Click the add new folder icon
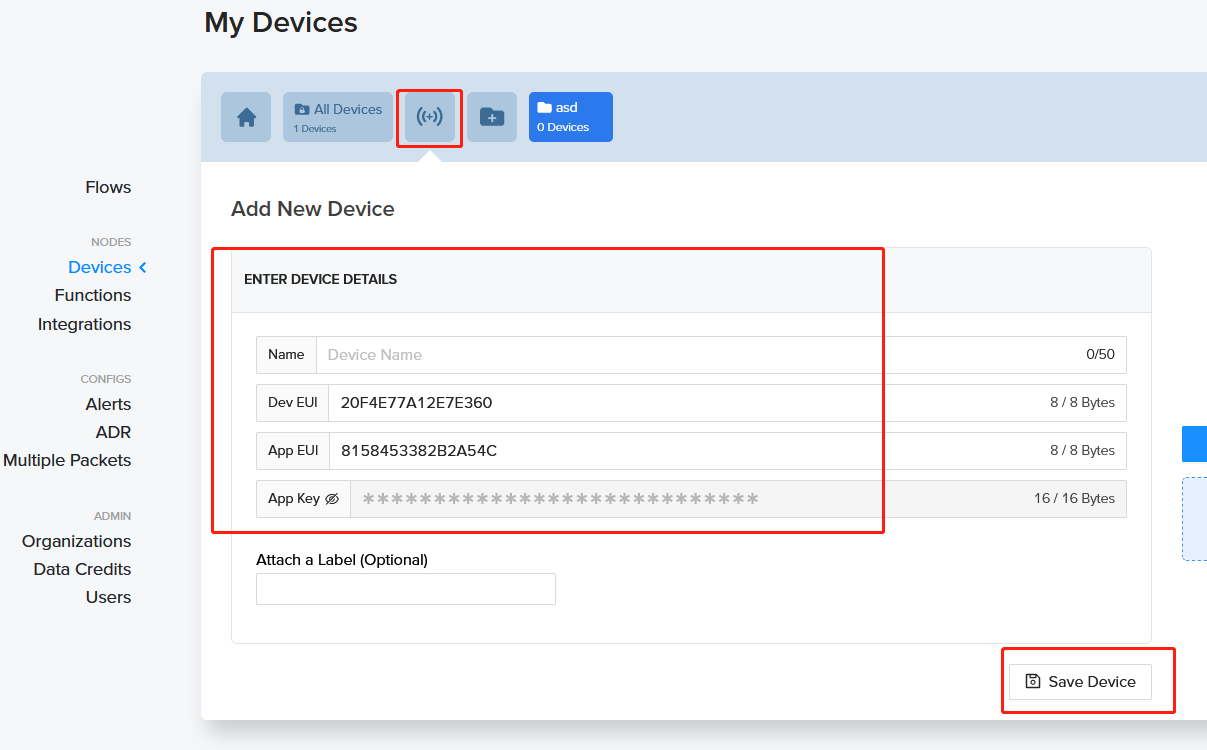 click(x=492, y=117)
